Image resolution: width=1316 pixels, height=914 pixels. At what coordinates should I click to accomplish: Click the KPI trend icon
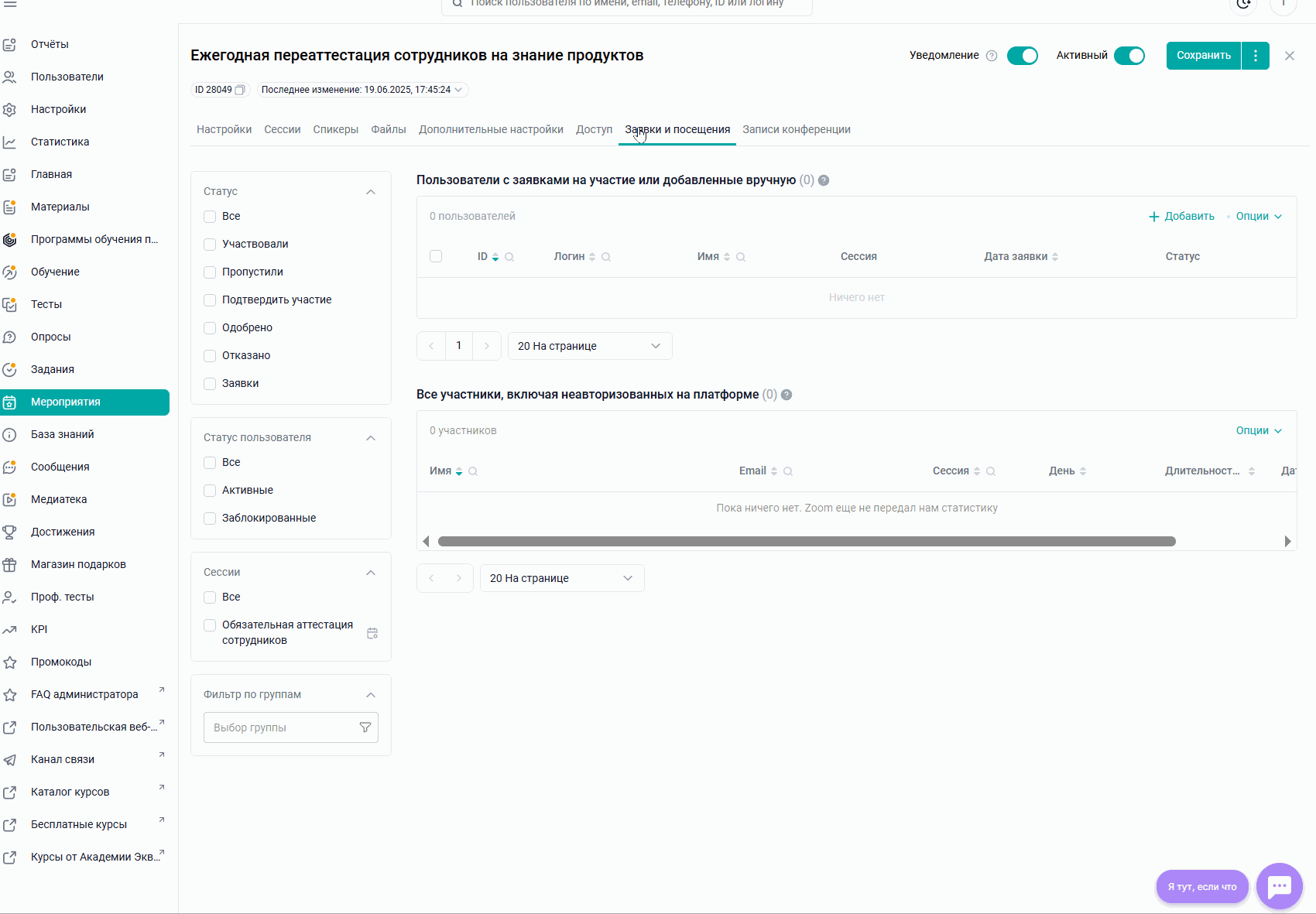9,629
